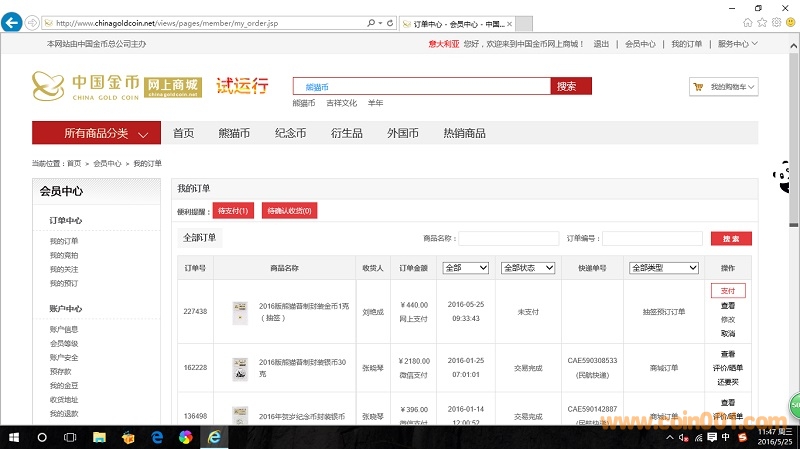This screenshot has width=800, height=449.
Task: Expand the 服务中心 menu in top bar
Action: 737,44
